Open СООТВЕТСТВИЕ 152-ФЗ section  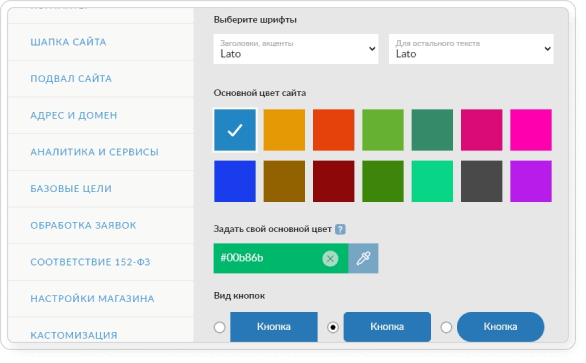tap(101, 262)
